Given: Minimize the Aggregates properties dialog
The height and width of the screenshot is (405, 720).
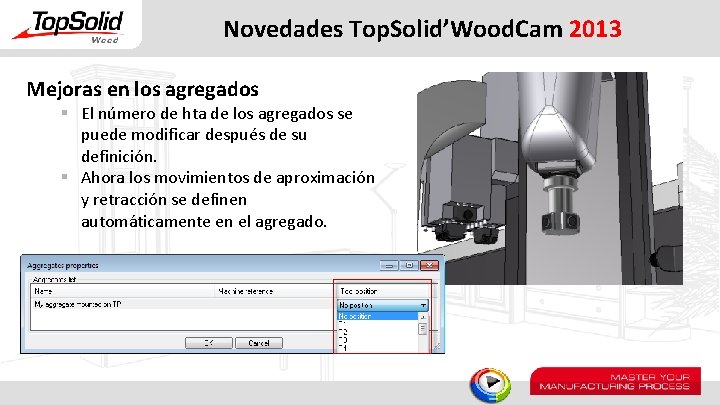Looking at the screenshot, I should tap(389, 265).
